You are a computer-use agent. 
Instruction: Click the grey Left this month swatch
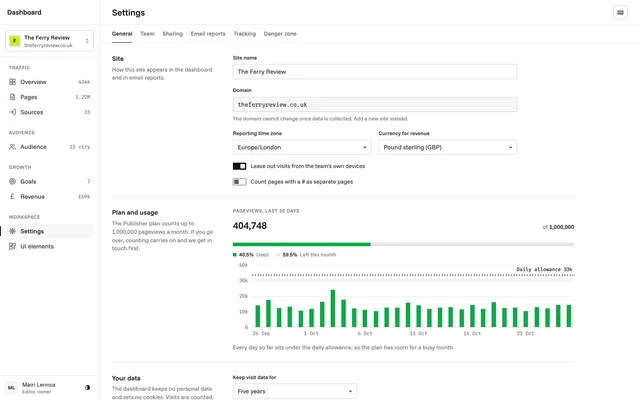(x=278, y=255)
